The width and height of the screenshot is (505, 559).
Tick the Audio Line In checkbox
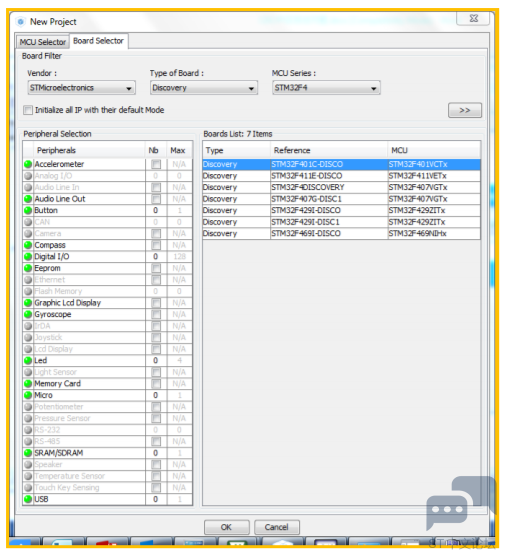point(156,188)
